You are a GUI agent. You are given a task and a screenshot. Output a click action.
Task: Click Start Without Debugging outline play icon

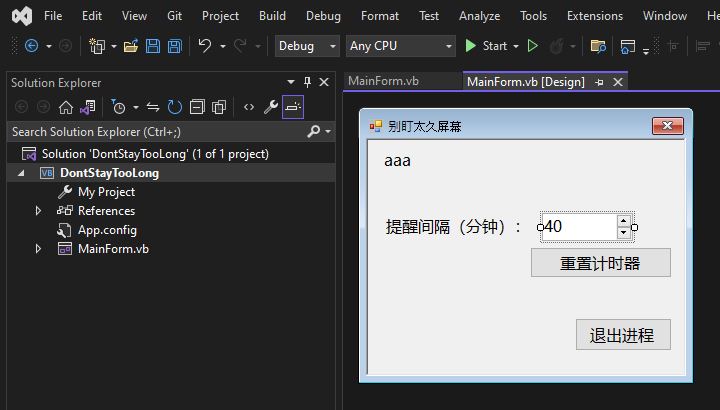pos(533,46)
